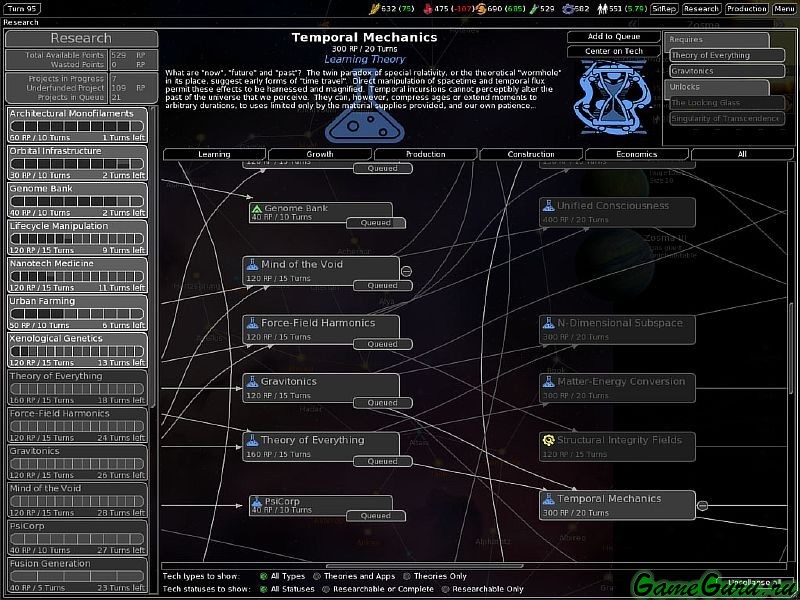Image resolution: width=800 pixels, height=600 pixels.
Task: Click the Temporal Mechanics hourglass artwork
Action: click(613, 97)
